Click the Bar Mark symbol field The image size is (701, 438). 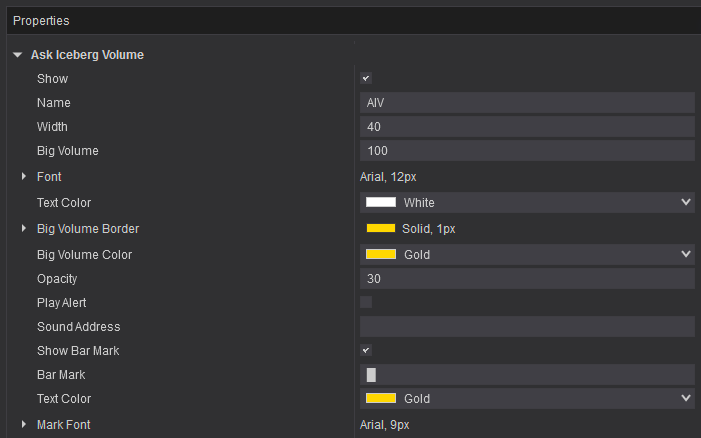click(x=526, y=375)
